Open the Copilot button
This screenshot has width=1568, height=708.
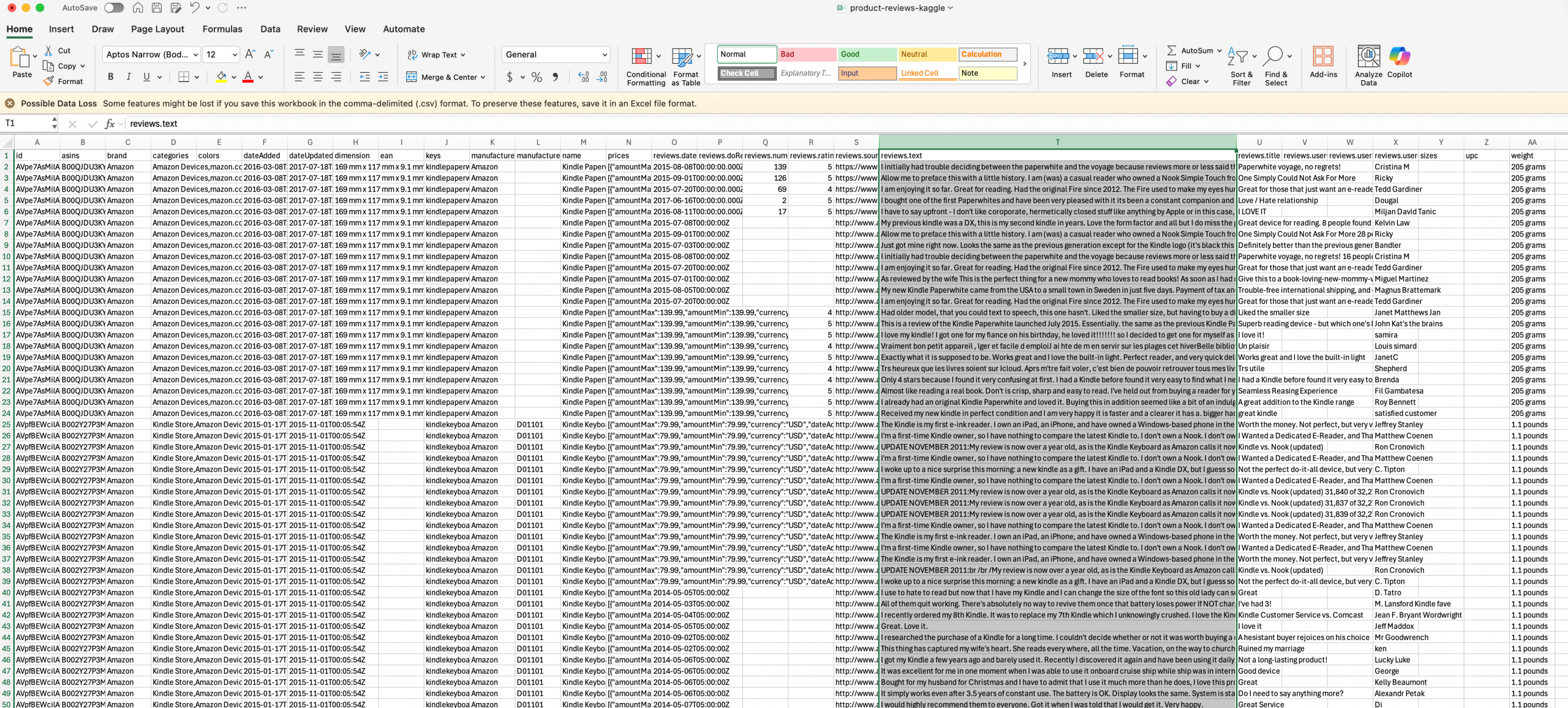coord(1399,56)
